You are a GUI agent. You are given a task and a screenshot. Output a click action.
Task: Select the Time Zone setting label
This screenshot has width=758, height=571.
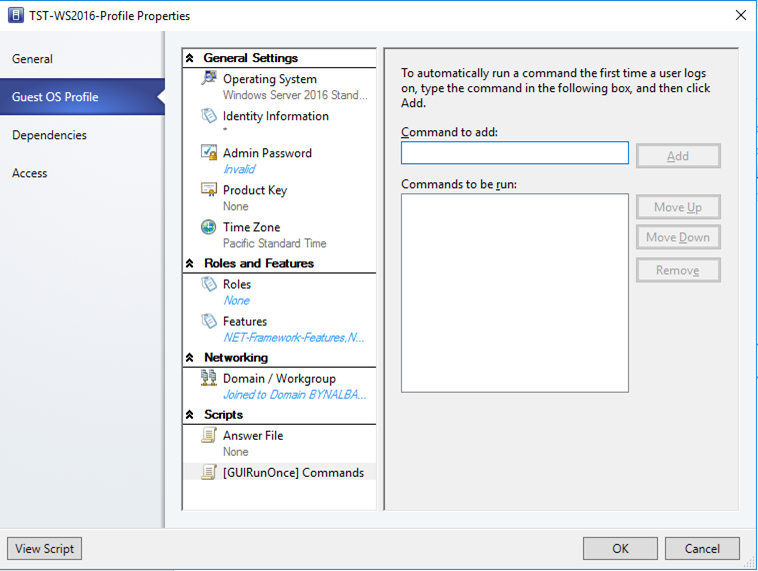click(251, 227)
